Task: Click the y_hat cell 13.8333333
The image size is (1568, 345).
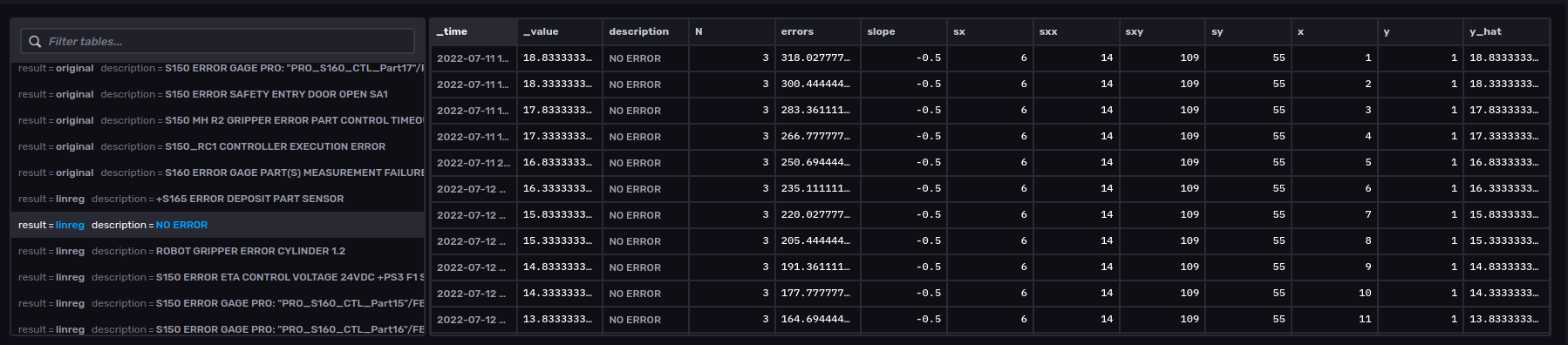Action: [1506, 320]
